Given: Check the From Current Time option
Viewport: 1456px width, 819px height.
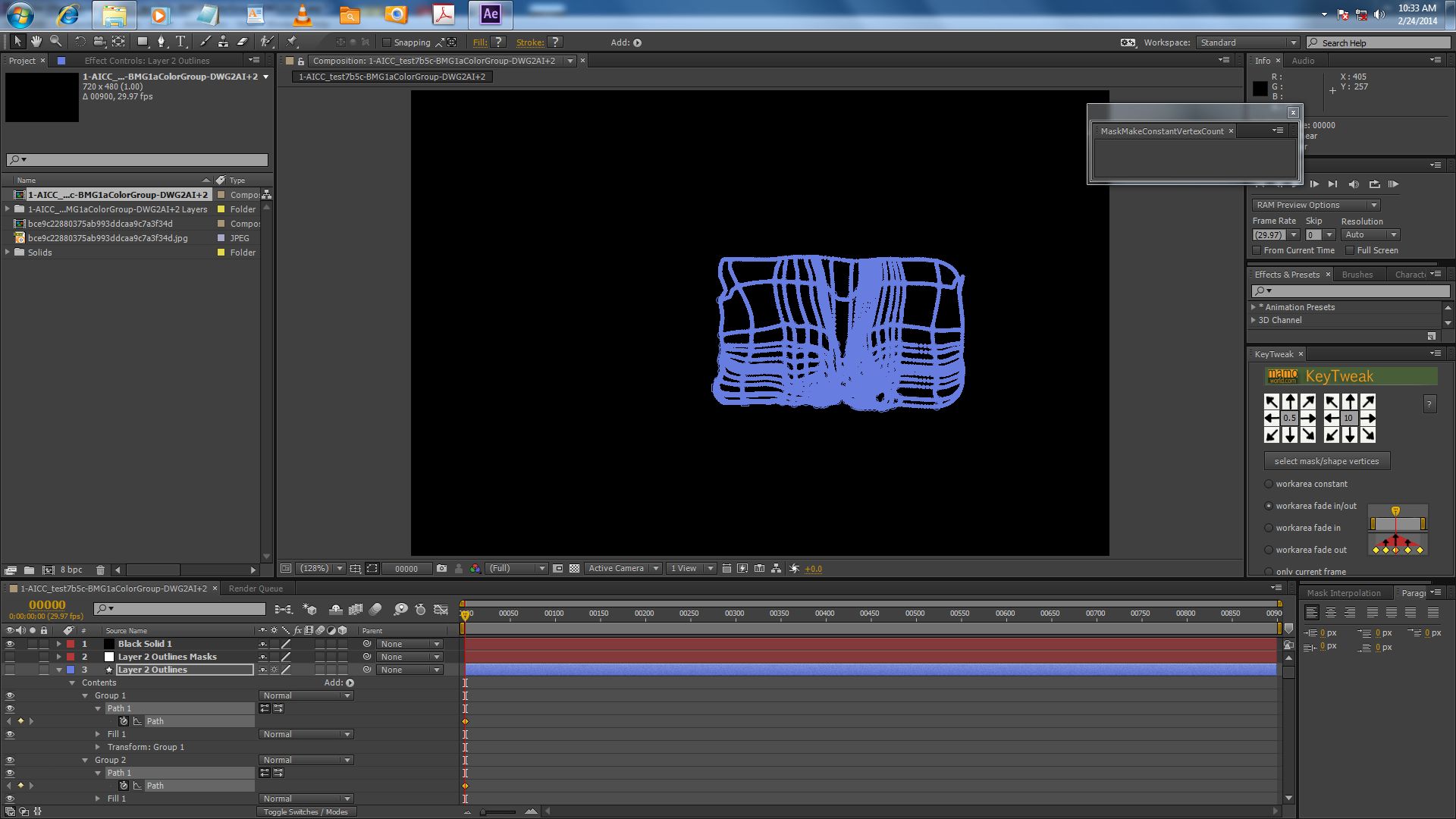Looking at the screenshot, I should click(x=1257, y=250).
